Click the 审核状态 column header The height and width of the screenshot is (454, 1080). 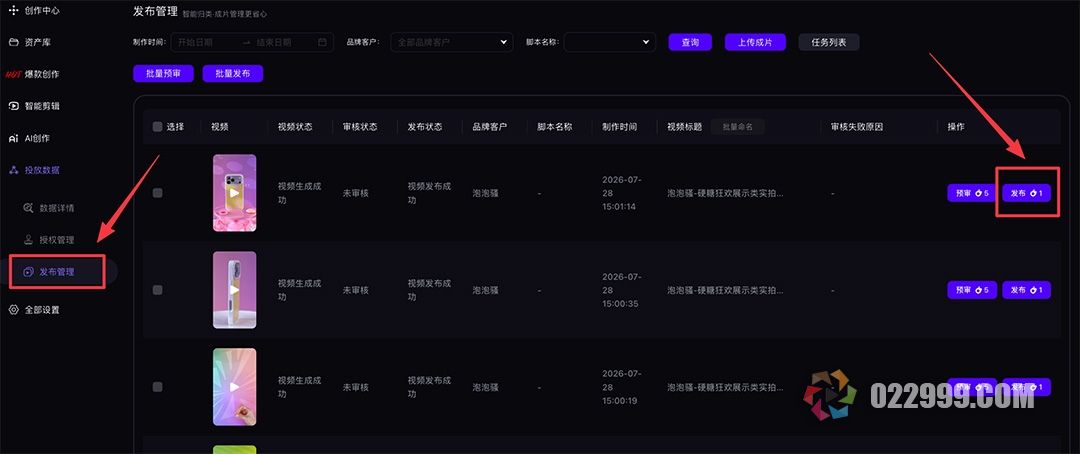[360, 127]
